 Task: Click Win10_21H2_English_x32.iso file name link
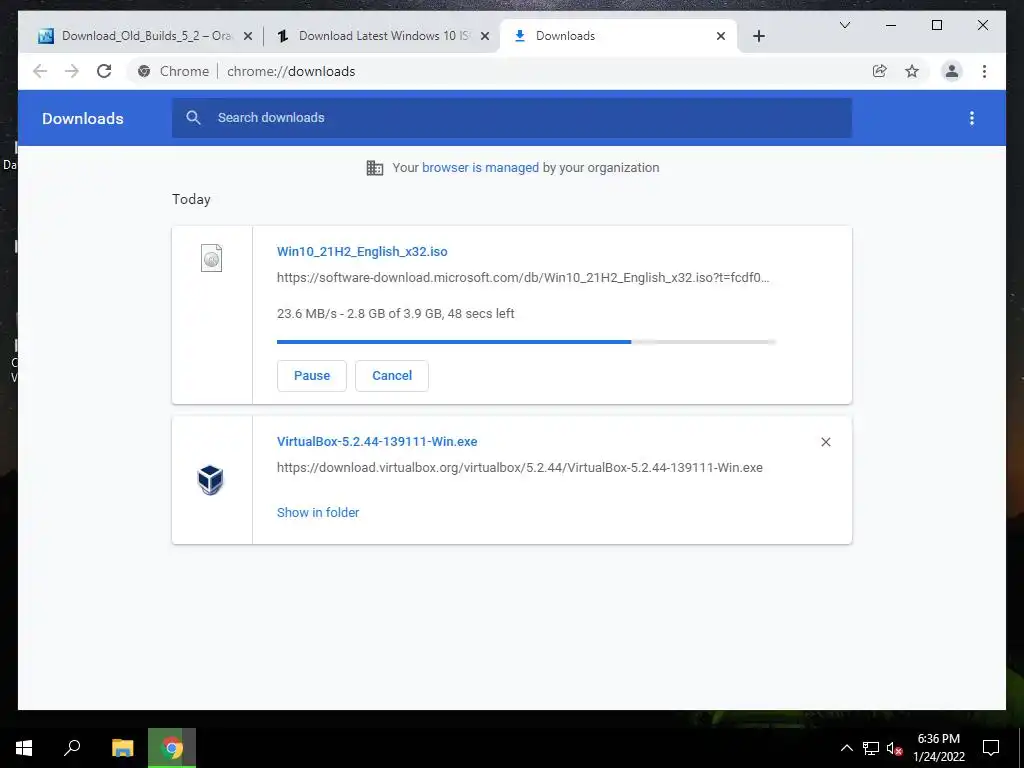tap(362, 251)
